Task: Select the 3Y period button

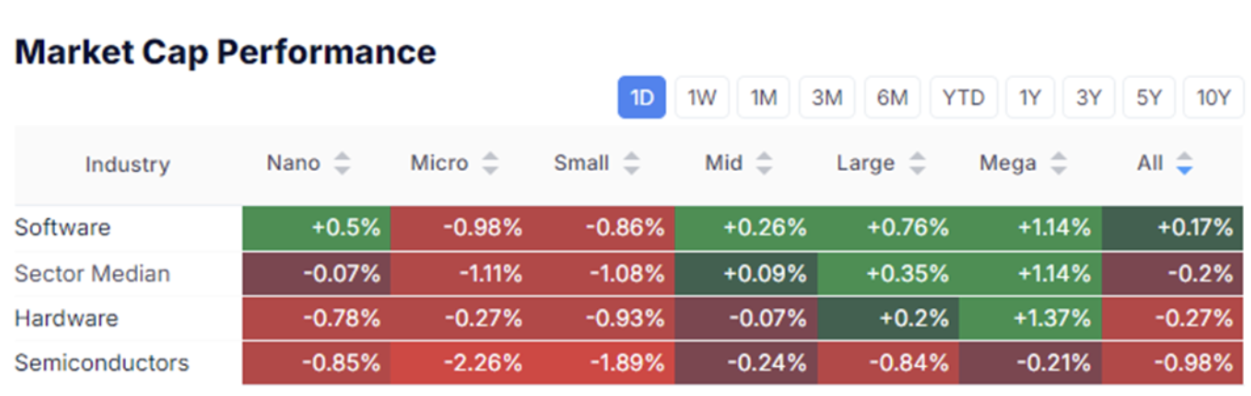Action: (1088, 98)
